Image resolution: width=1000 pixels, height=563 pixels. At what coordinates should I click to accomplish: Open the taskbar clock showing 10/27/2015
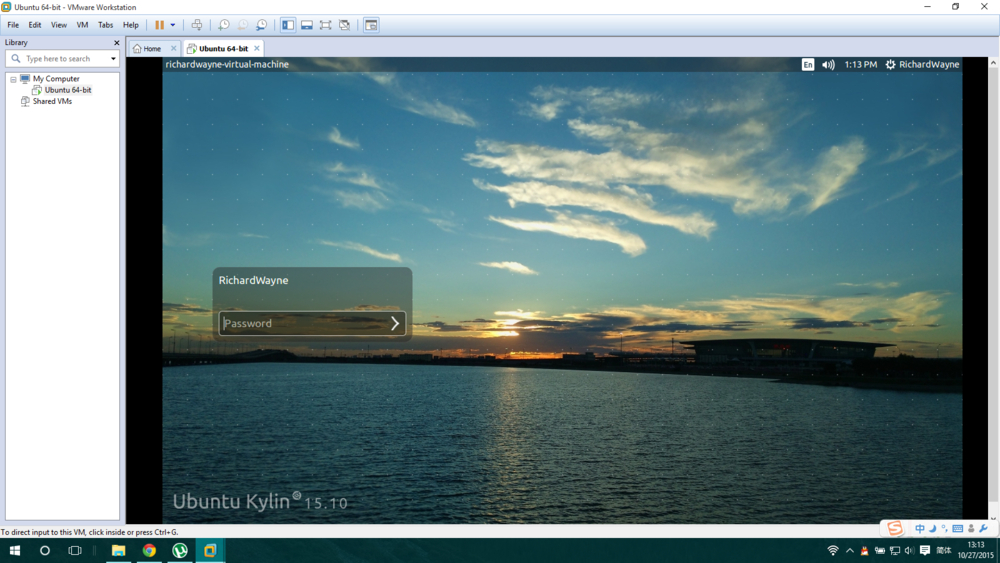coord(976,550)
